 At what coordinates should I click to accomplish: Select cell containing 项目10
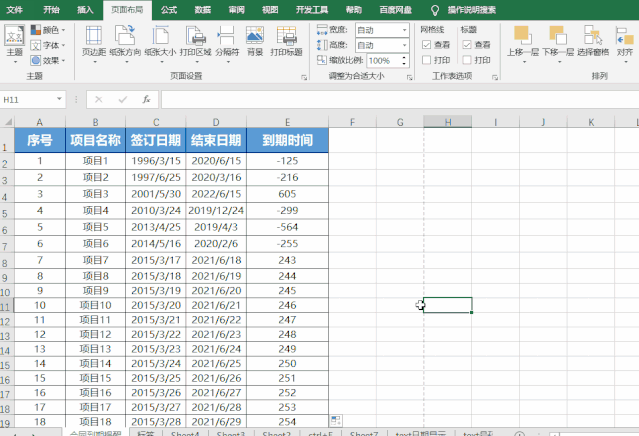tap(95, 305)
